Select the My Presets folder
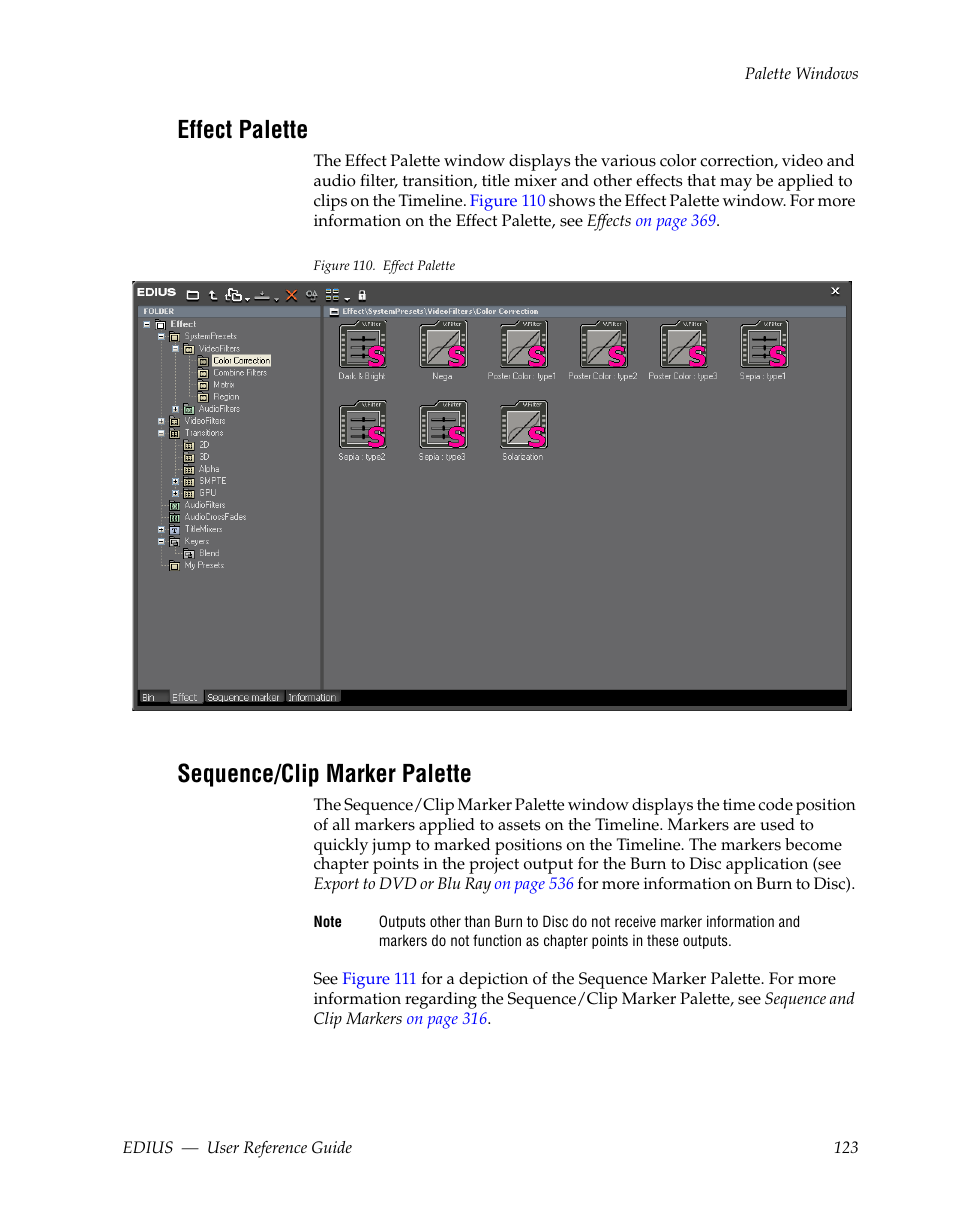The height and width of the screenshot is (1227, 954). tap(204, 565)
